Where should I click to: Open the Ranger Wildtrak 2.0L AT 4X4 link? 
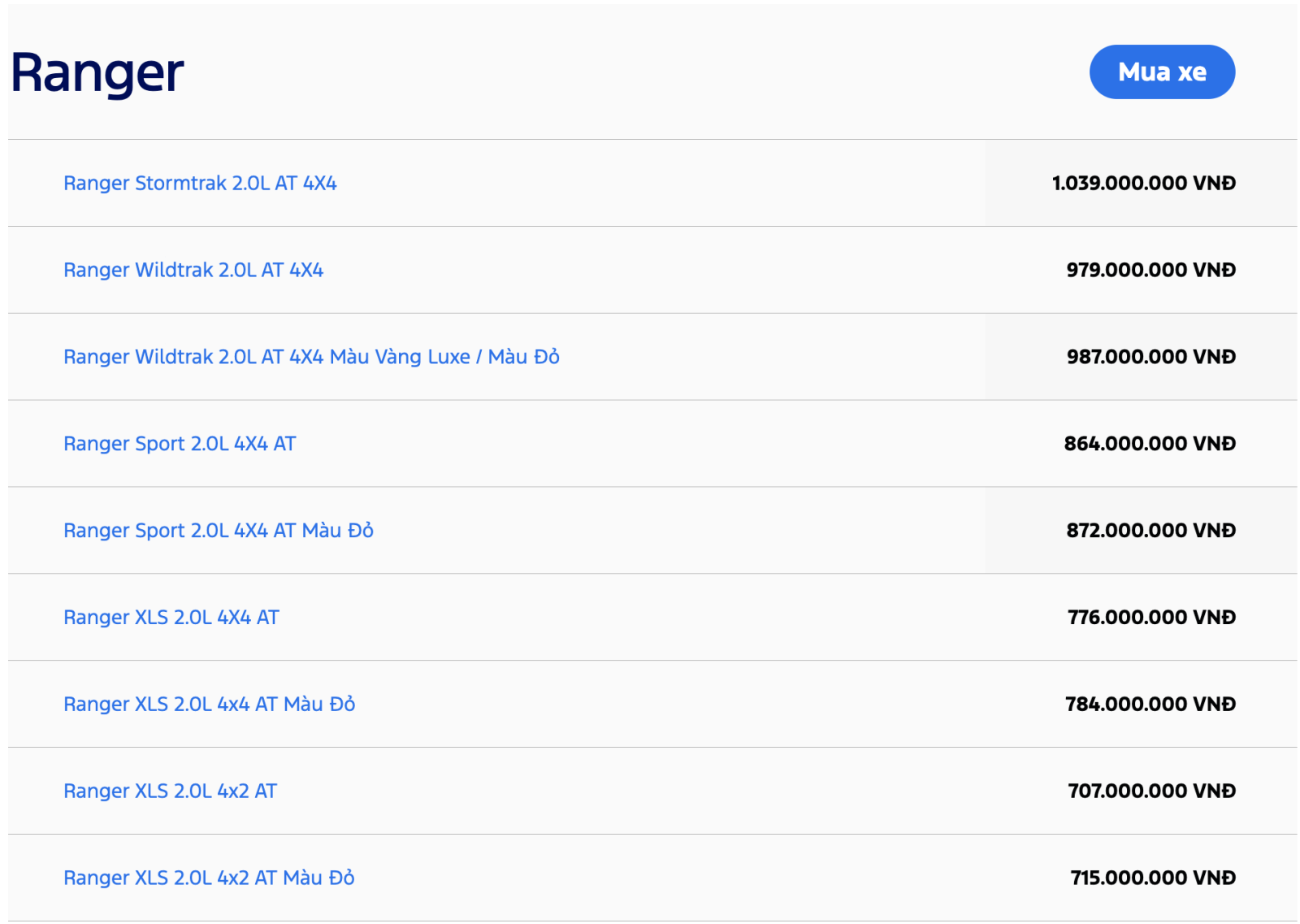coord(193,271)
